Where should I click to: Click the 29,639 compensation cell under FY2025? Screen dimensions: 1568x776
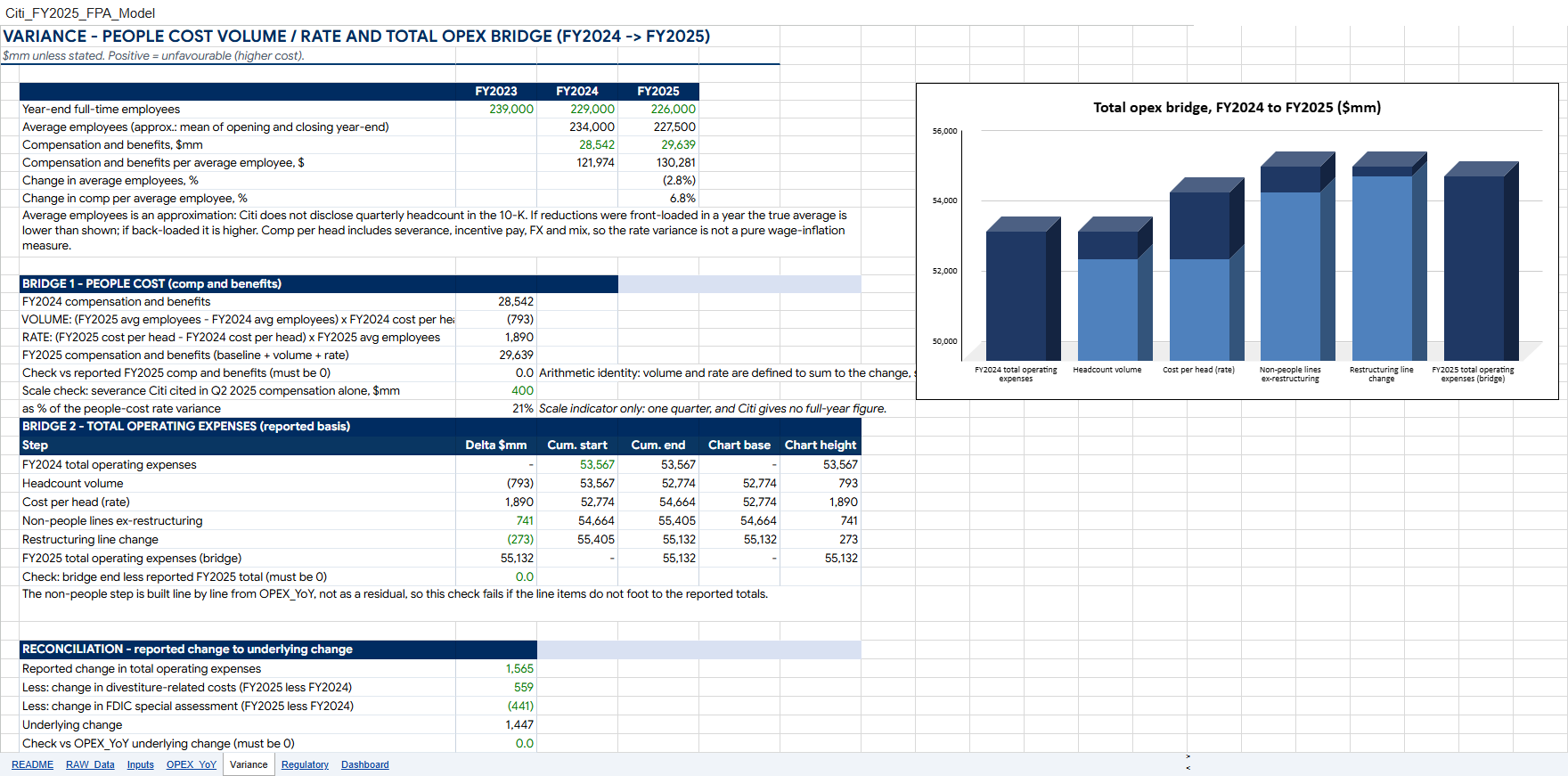click(x=678, y=144)
